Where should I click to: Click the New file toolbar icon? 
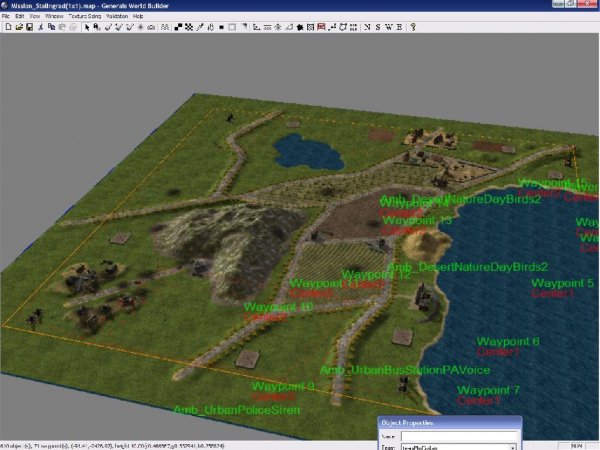[x=7, y=27]
